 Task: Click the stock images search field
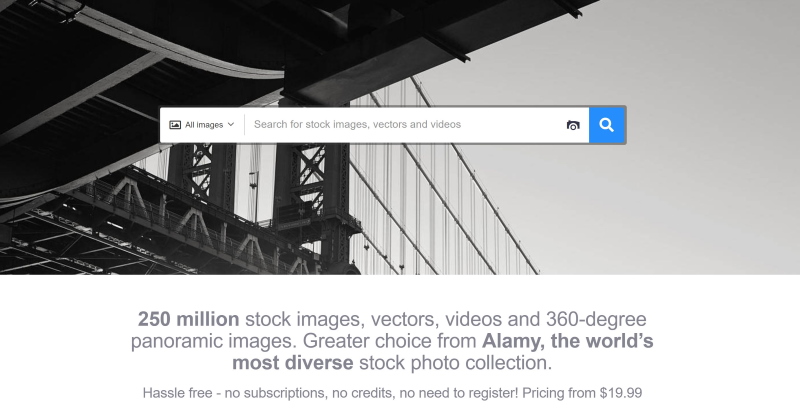tap(406, 124)
